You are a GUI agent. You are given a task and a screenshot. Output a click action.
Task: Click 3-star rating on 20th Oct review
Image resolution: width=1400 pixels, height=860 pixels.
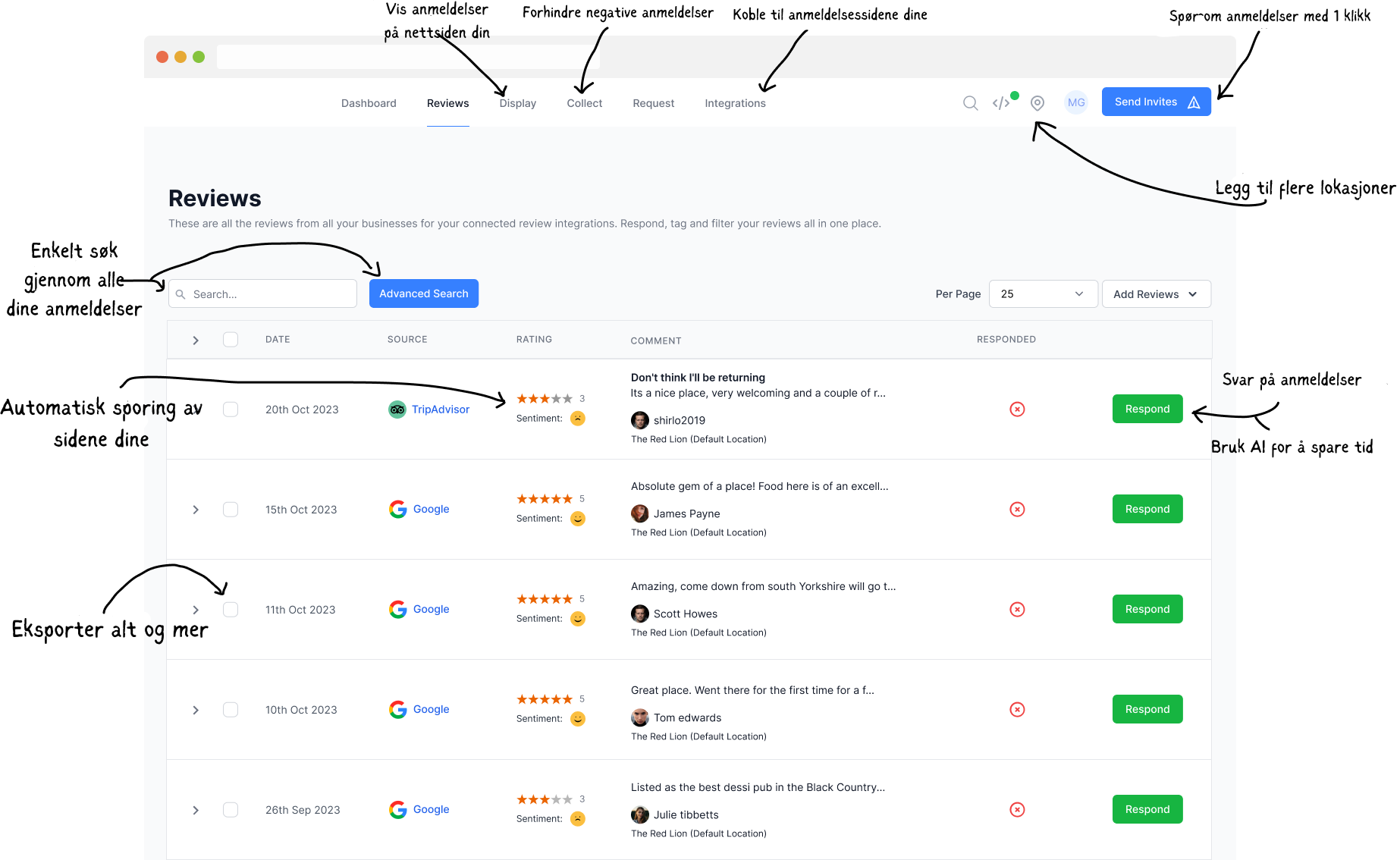pyautogui.click(x=545, y=399)
